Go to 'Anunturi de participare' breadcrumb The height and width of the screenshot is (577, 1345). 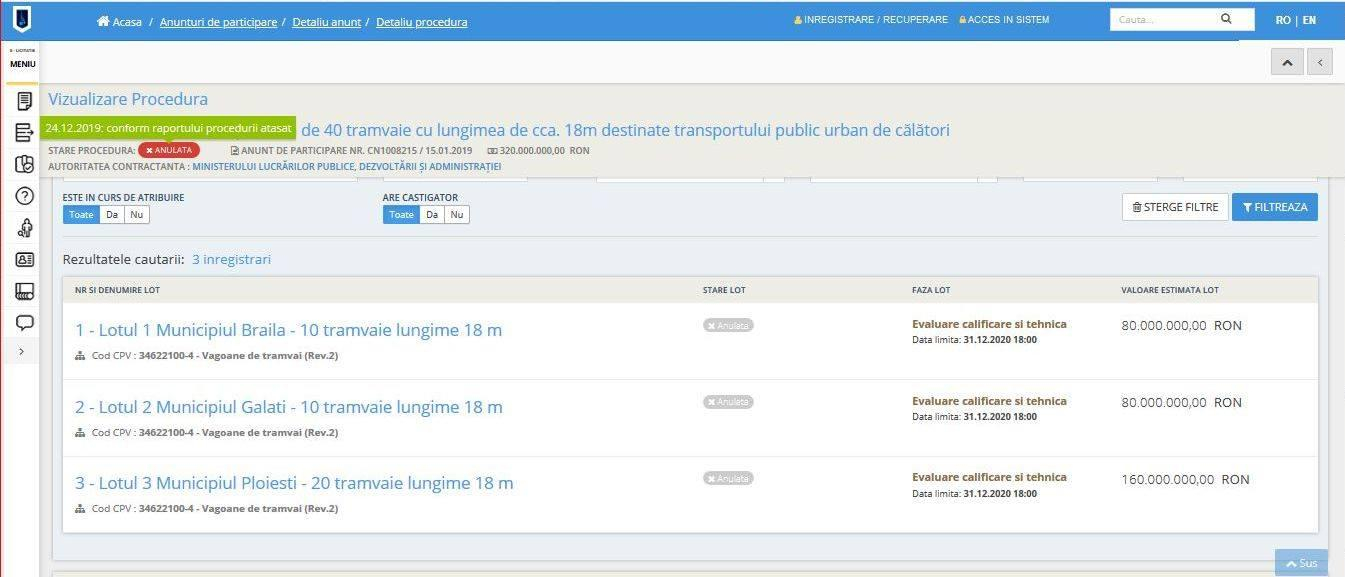point(230,22)
